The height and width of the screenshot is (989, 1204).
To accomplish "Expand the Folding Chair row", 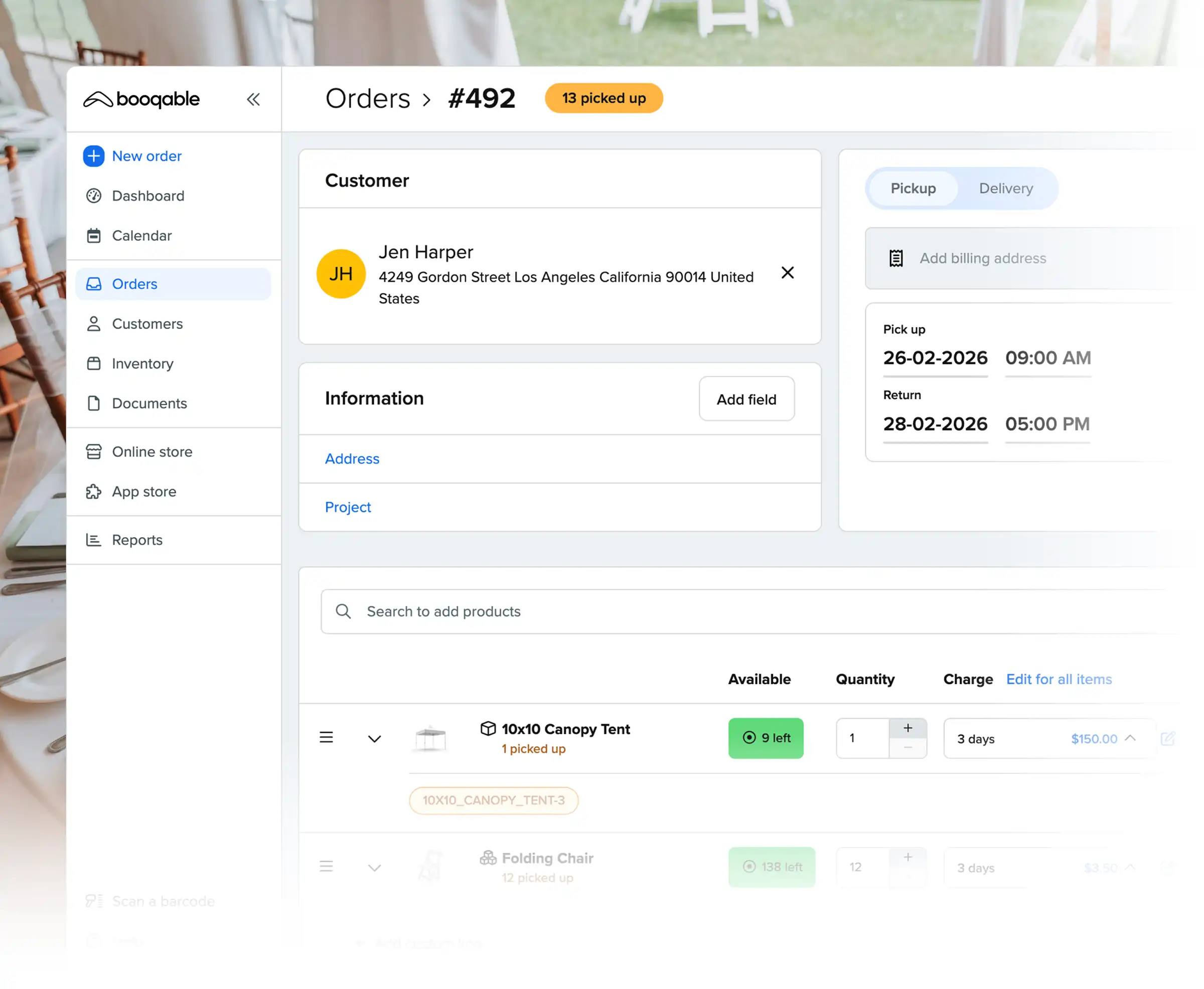I will [x=374, y=867].
